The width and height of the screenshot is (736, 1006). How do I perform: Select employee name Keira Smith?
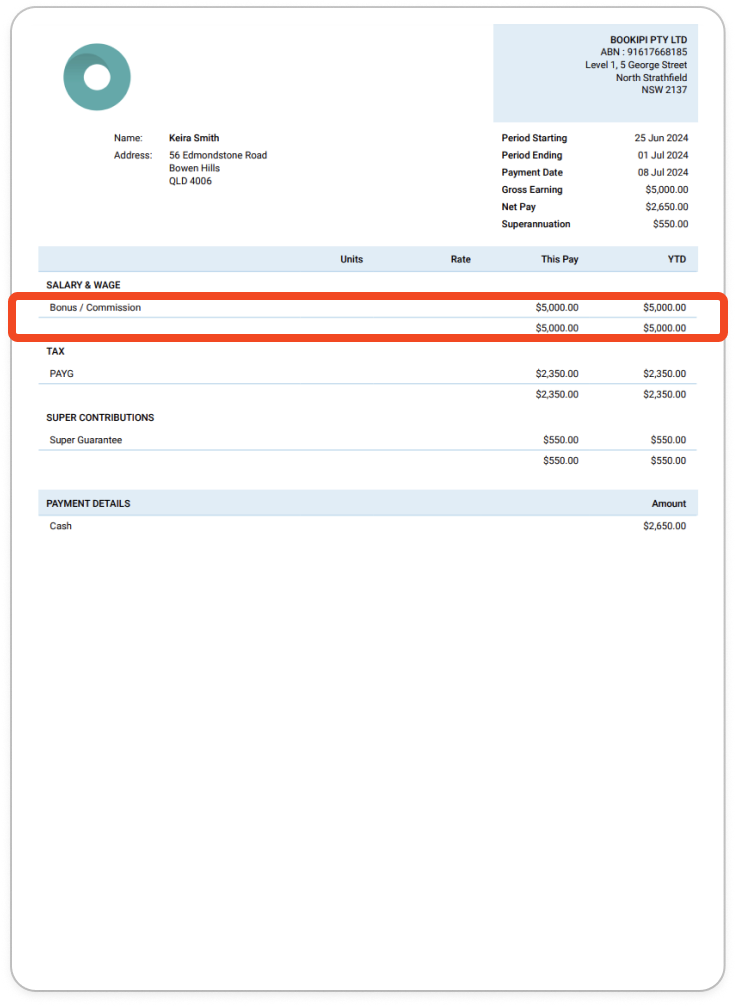(194, 138)
